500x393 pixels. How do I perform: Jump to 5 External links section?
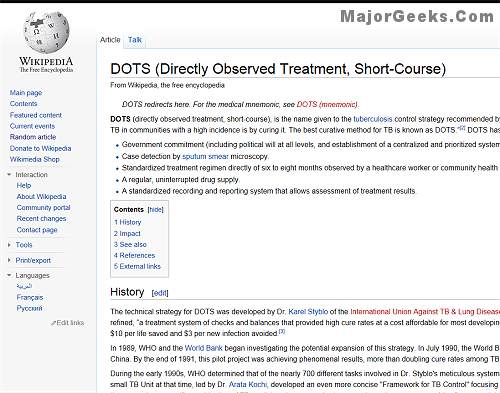point(137,267)
